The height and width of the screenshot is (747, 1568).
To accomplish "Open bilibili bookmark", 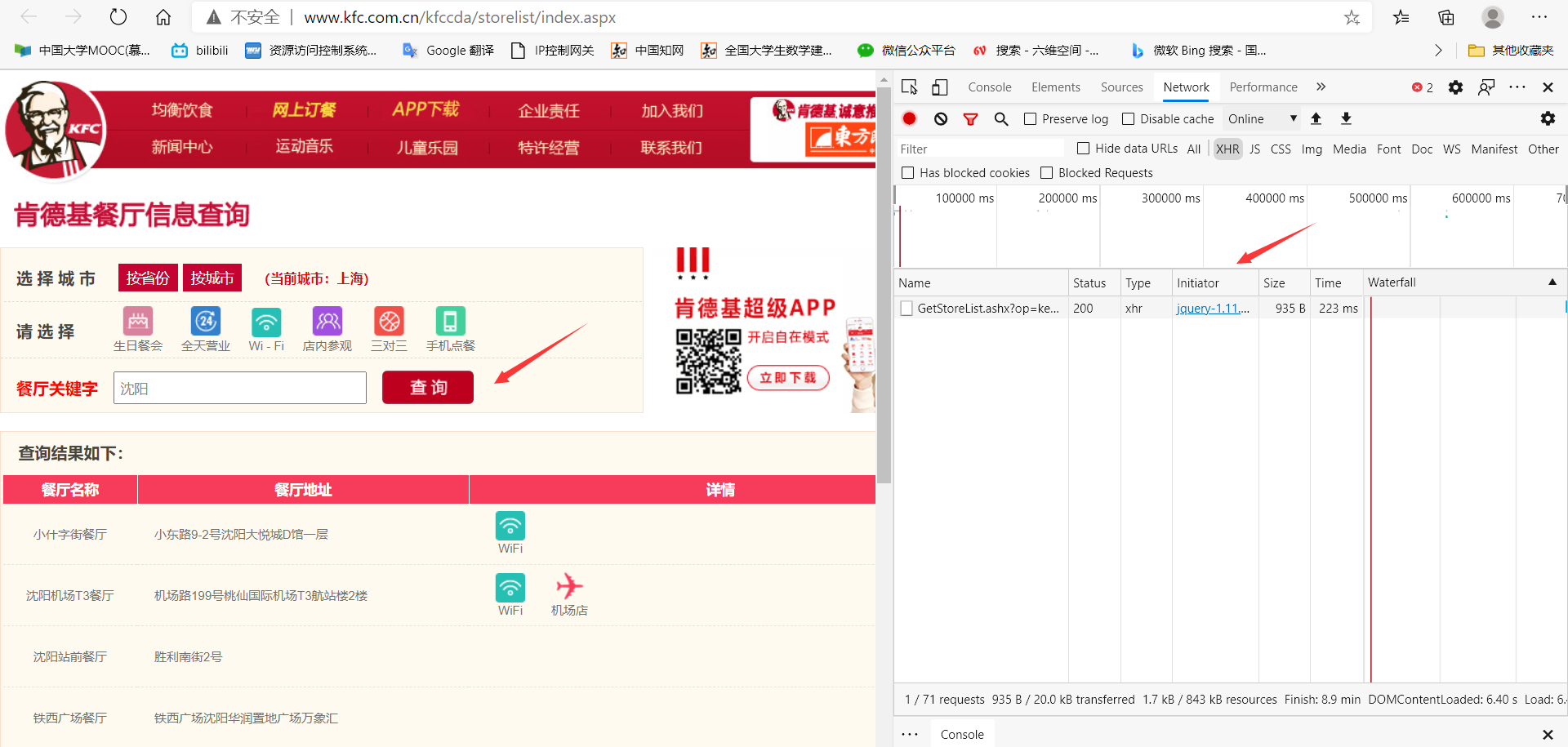I will point(200,51).
